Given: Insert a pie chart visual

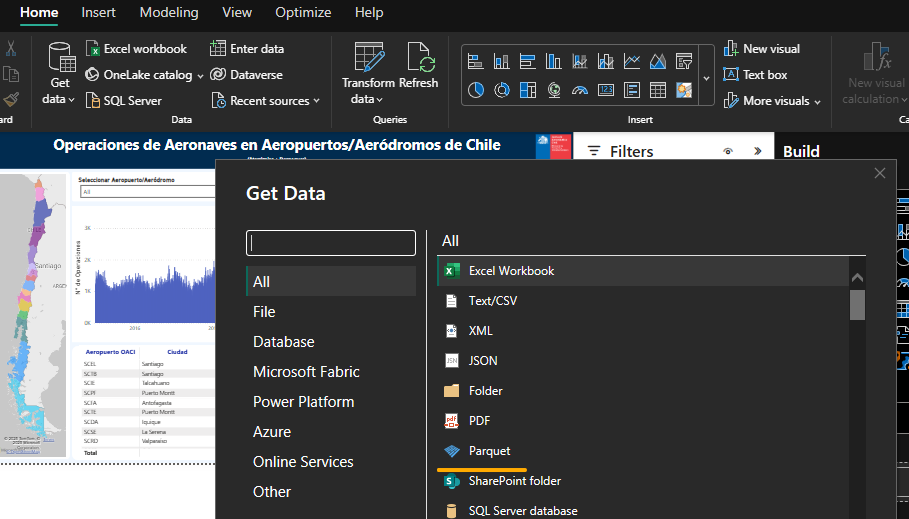Looking at the screenshot, I should click(x=475, y=90).
